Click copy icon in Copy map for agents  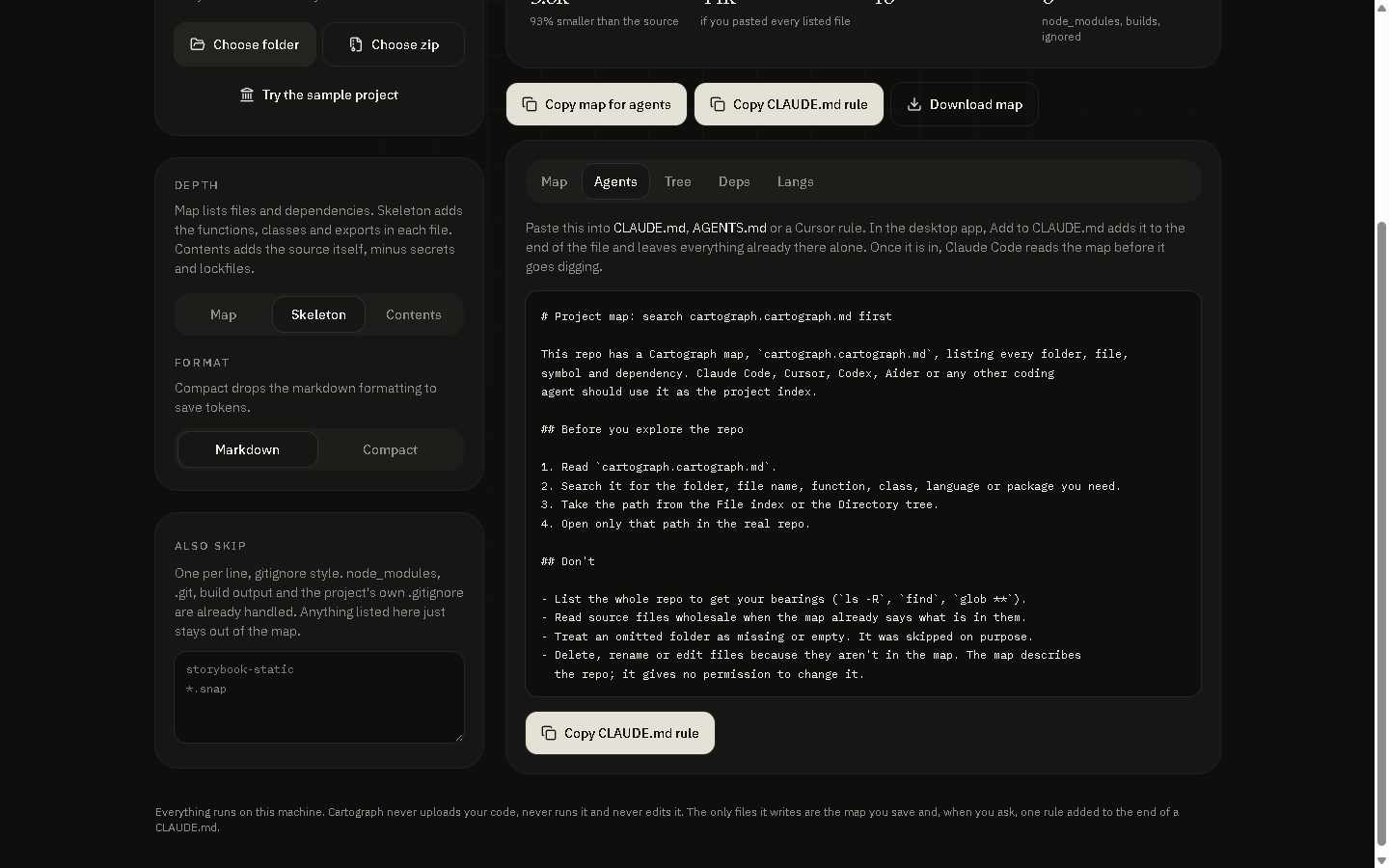tap(530, 104)
